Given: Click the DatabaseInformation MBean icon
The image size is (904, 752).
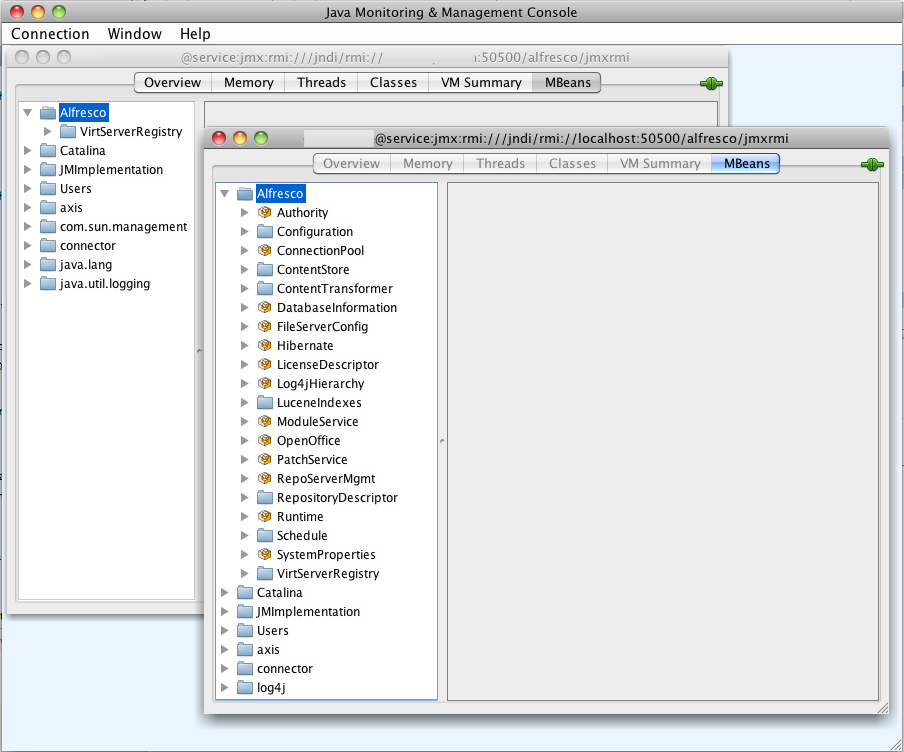Looking at the screenshot, I should tap(265, 308).
